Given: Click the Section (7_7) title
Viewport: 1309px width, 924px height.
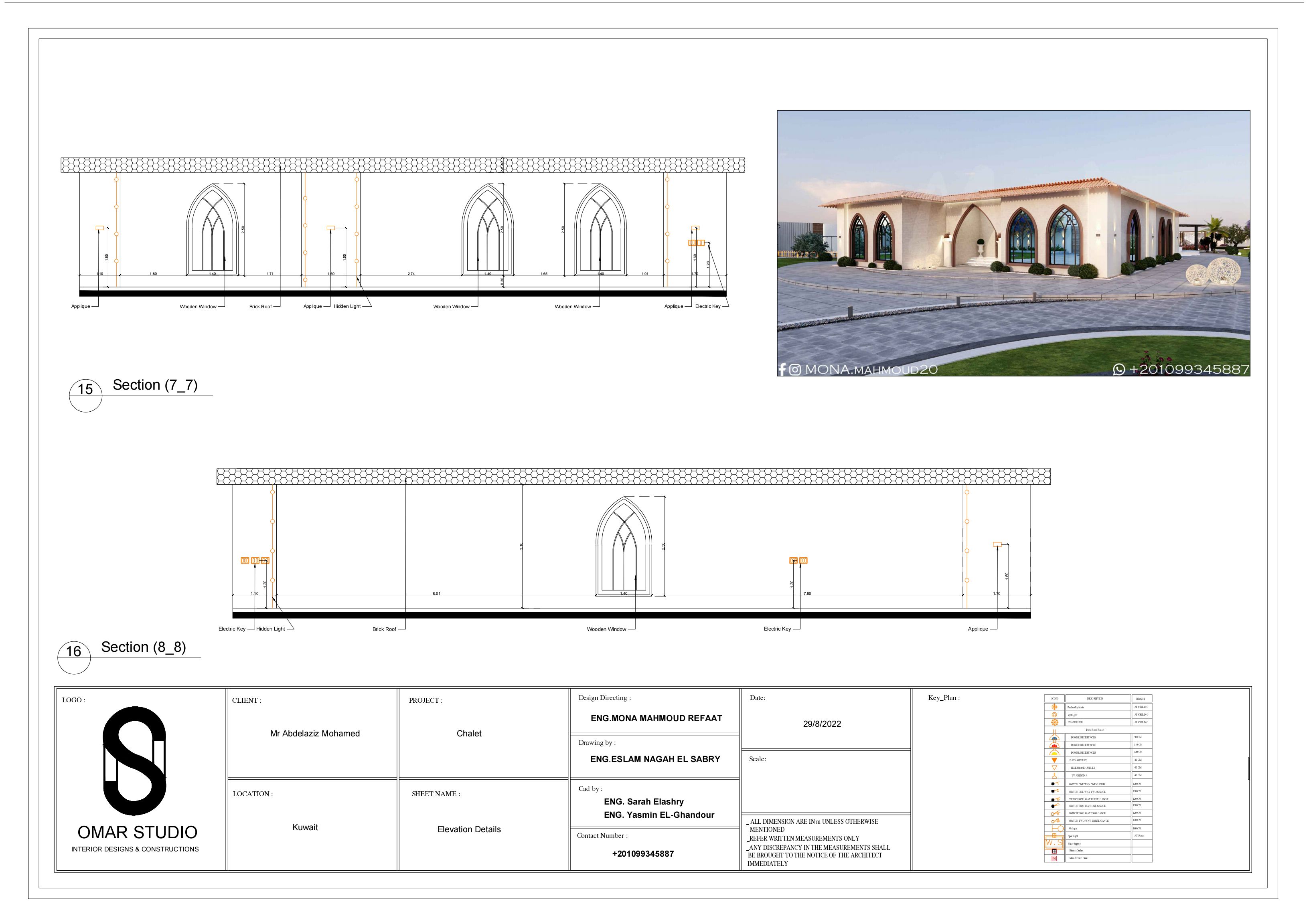Looking at the screenshot, I should point(155,385).
